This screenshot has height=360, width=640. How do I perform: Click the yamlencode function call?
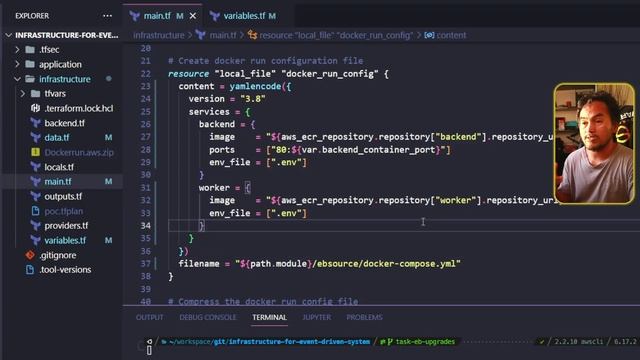[x=255, y=87]
